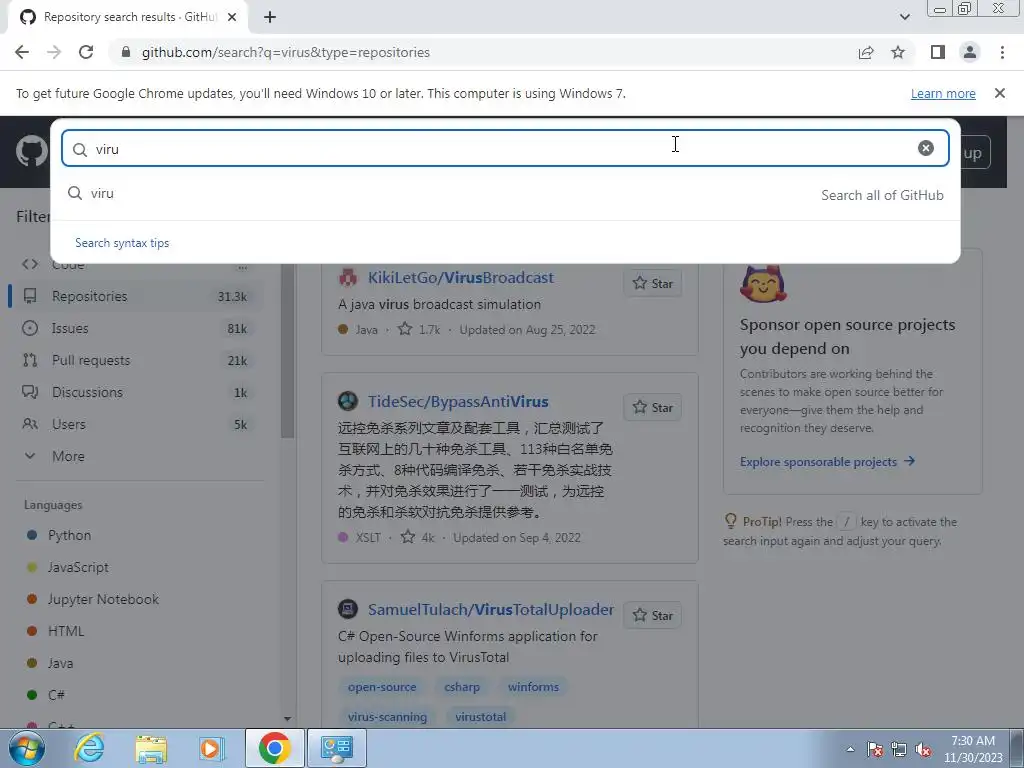1024x768 pixels.
Task: Filter results by C# language
Action: point(56,696)
